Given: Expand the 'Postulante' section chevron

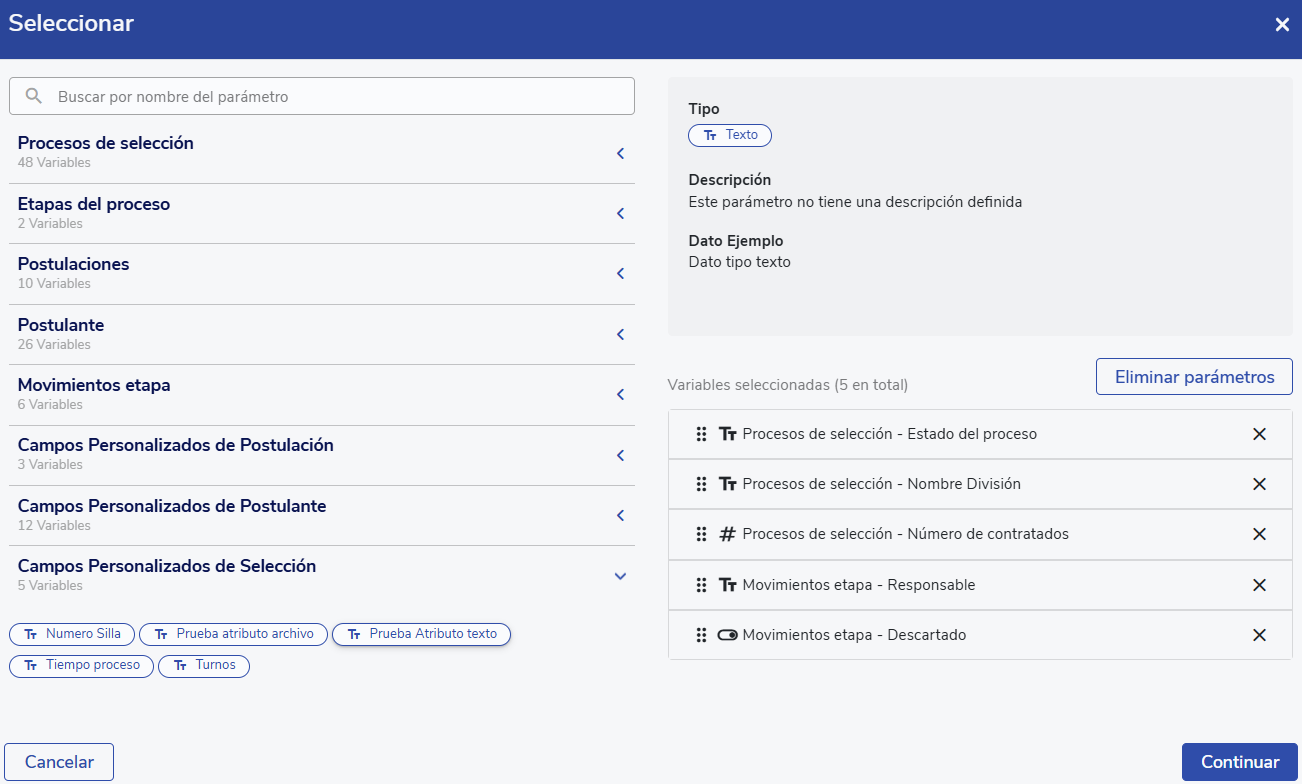Looking at the screenshot, I should (620, 334).
